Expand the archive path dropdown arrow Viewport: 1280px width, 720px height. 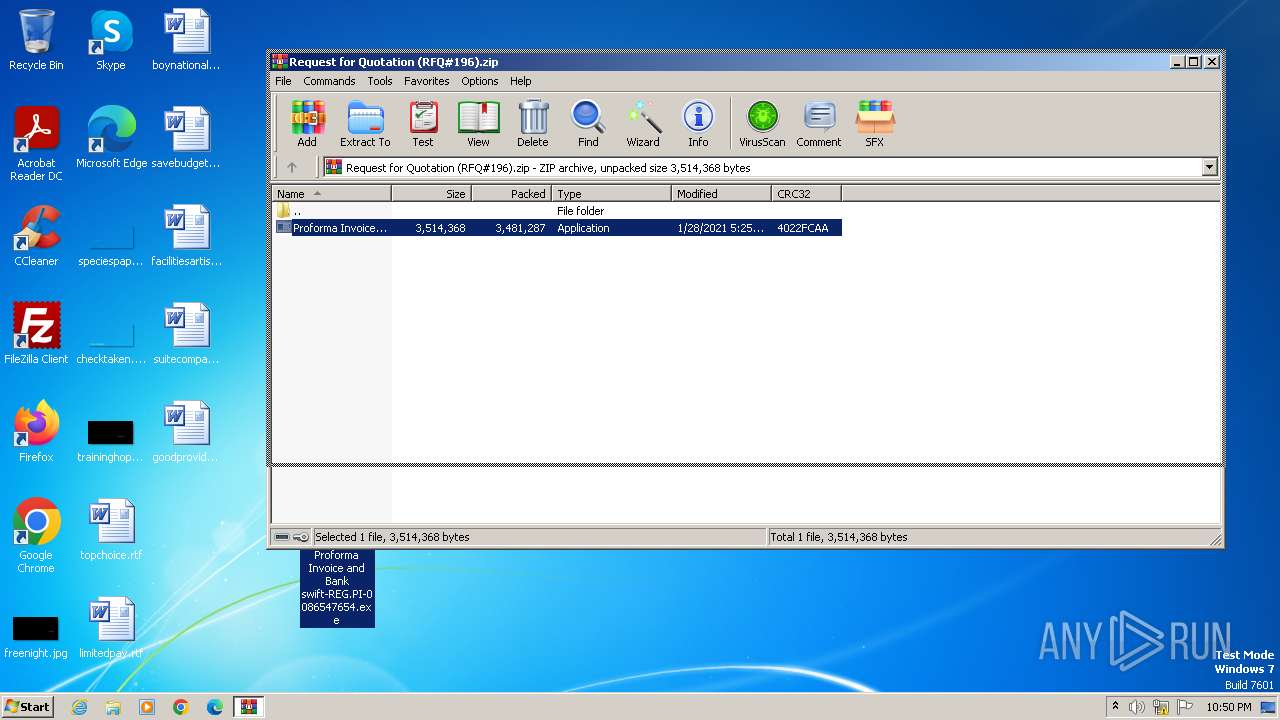click(1209, 168)
